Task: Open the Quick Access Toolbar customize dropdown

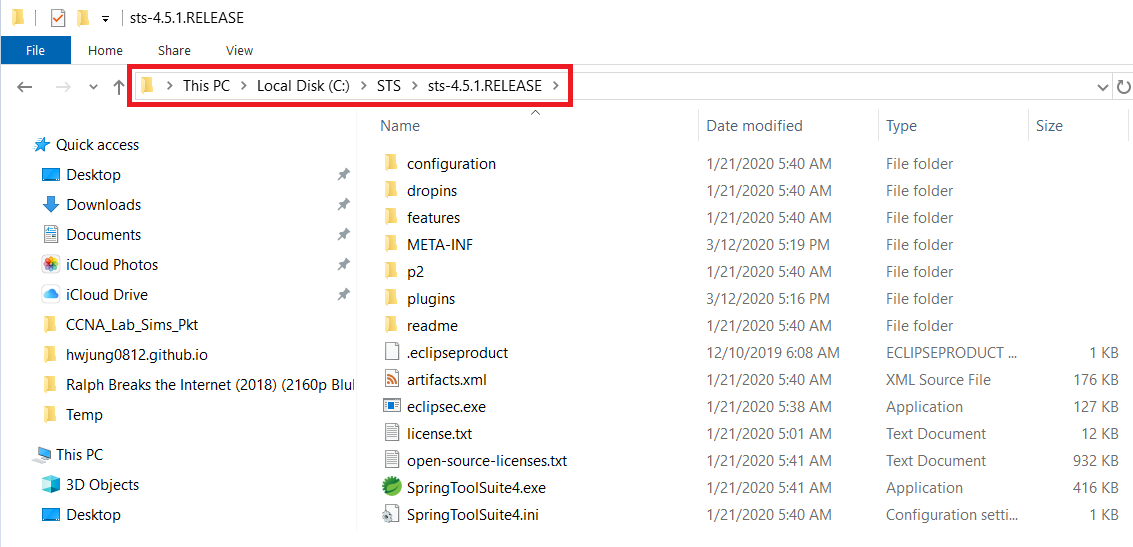Action: [105, 19]
